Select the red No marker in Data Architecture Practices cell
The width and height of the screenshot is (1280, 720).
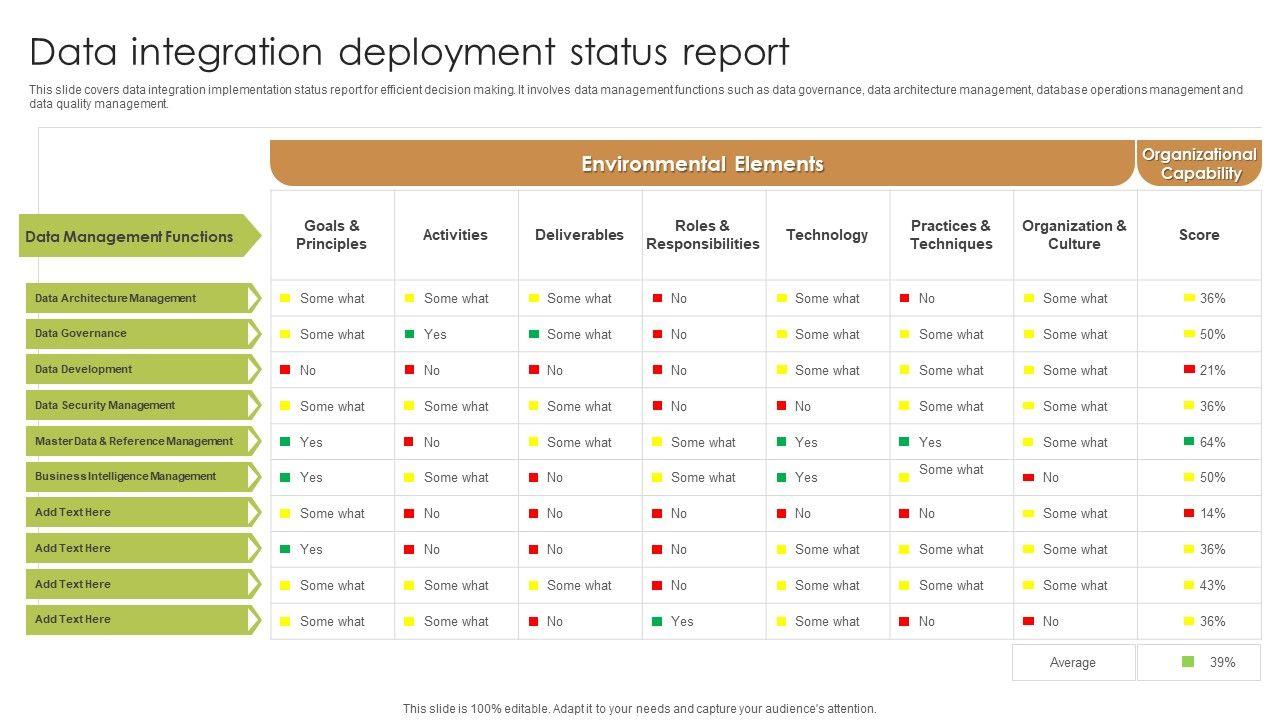click(x=905, y=298)
